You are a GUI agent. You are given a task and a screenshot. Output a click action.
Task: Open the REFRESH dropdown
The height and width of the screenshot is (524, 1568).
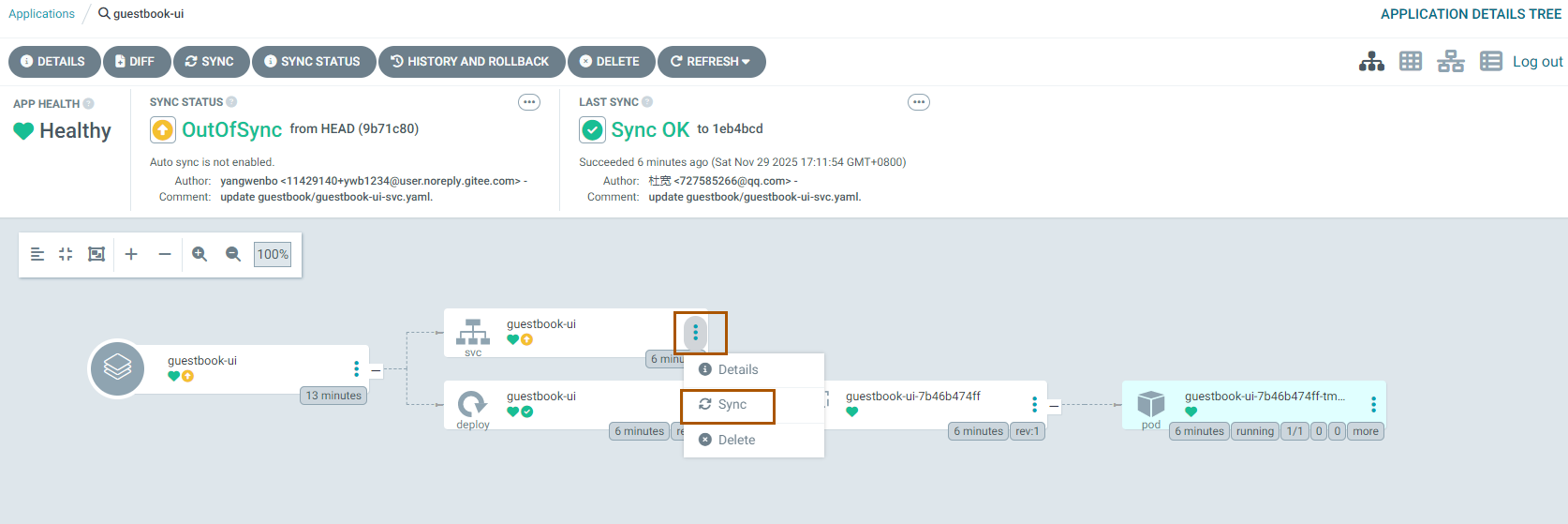tap(712, 62)
